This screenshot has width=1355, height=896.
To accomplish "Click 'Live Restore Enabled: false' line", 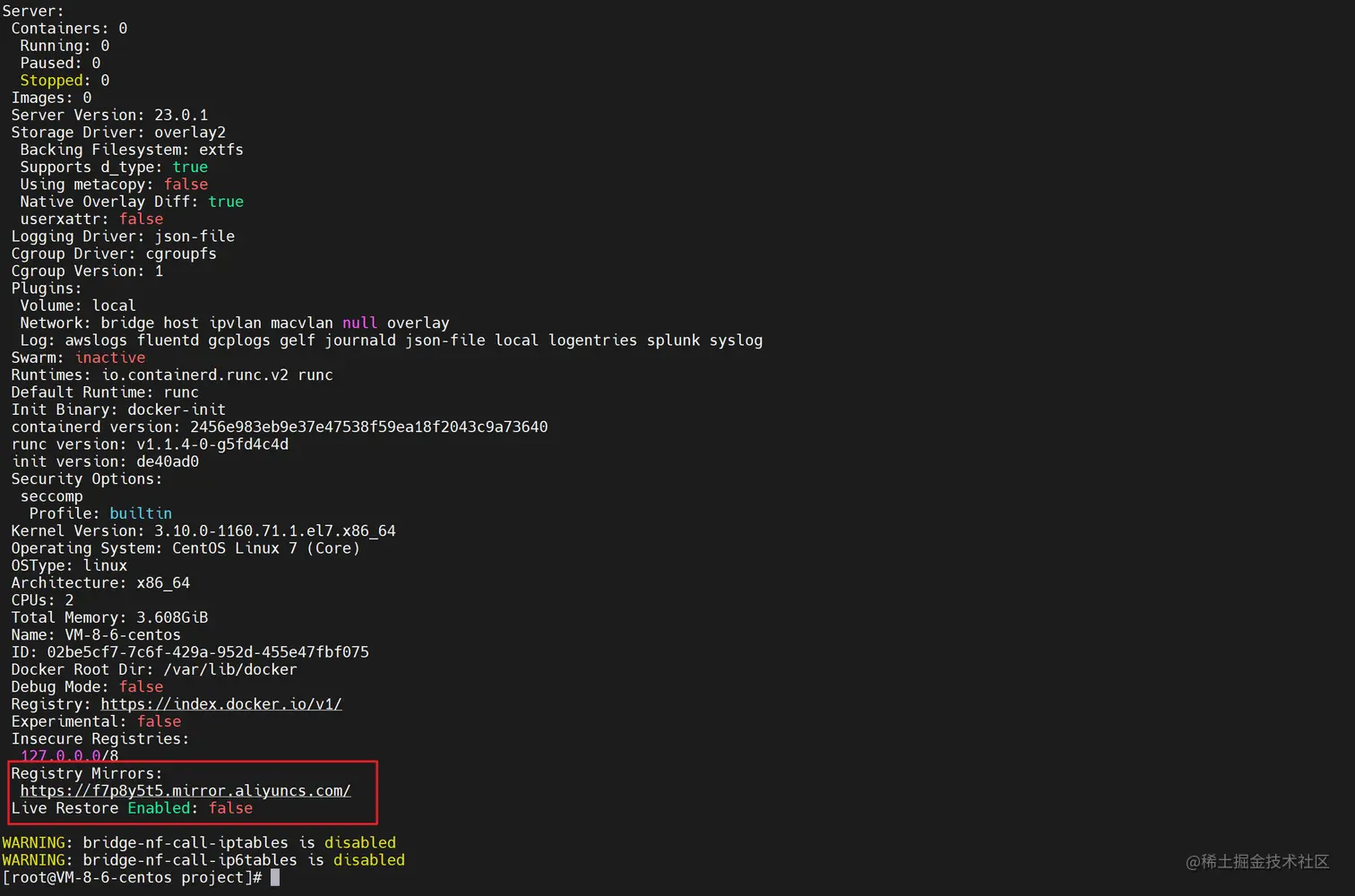I will pyautogui.click(x=132, y=808).
